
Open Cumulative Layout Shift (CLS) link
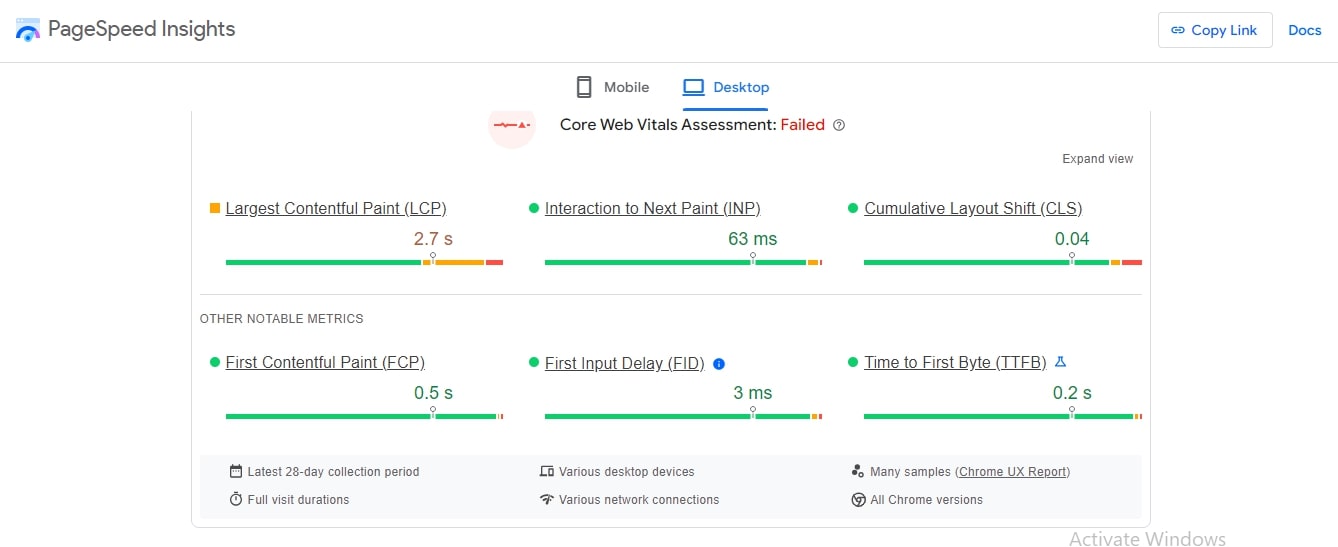[x=973, y=208]
